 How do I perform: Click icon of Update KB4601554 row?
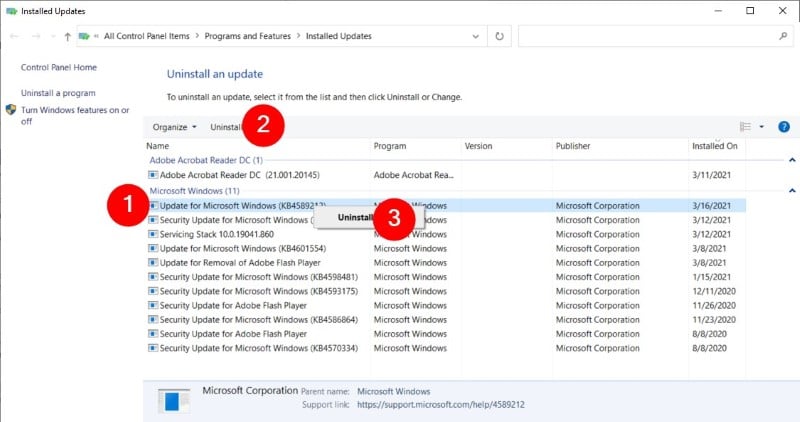pos(153,249)
